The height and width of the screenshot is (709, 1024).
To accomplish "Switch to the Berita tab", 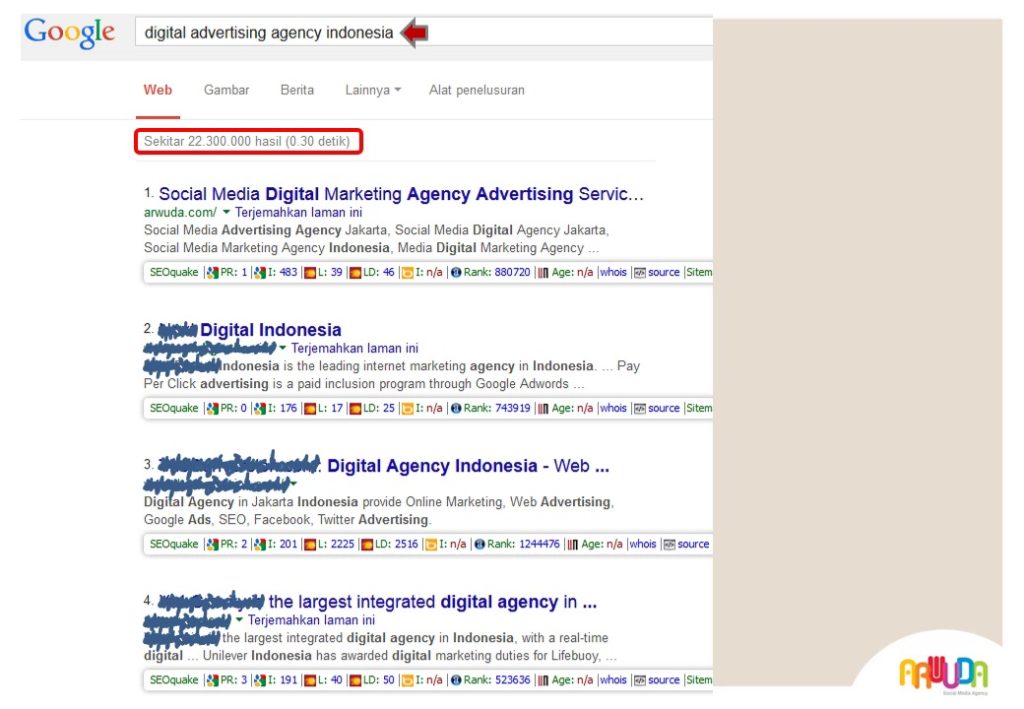I will click(297, 90).
